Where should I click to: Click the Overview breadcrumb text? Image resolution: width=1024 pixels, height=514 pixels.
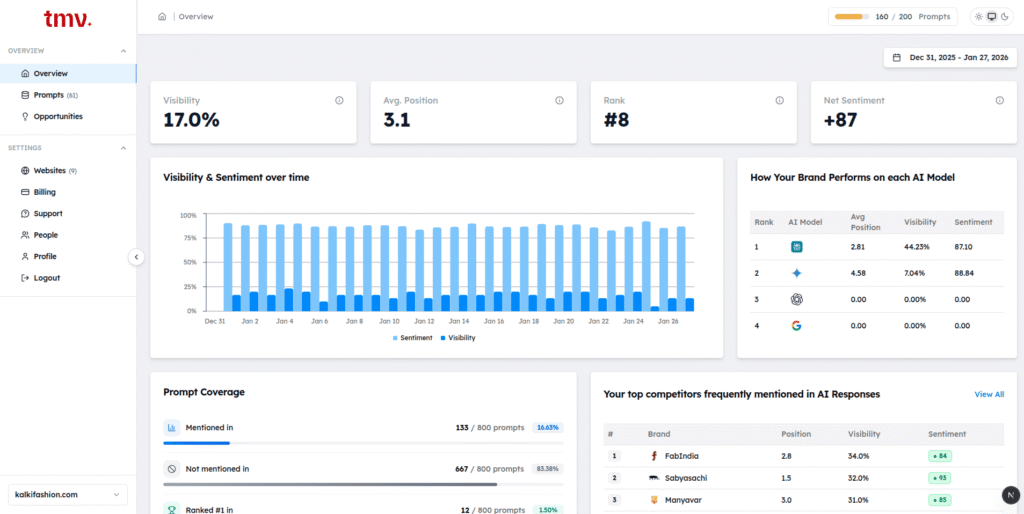point(196,17)
